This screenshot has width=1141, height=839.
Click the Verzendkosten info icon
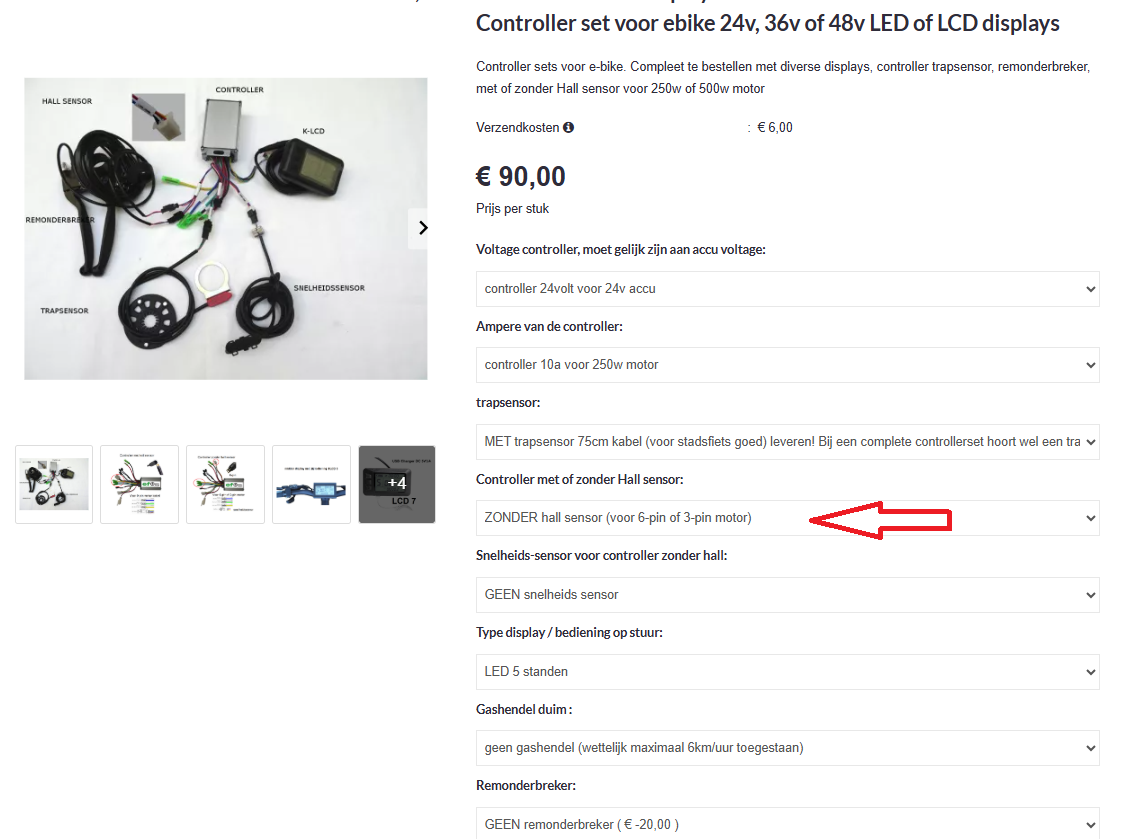tap(568, 127)
